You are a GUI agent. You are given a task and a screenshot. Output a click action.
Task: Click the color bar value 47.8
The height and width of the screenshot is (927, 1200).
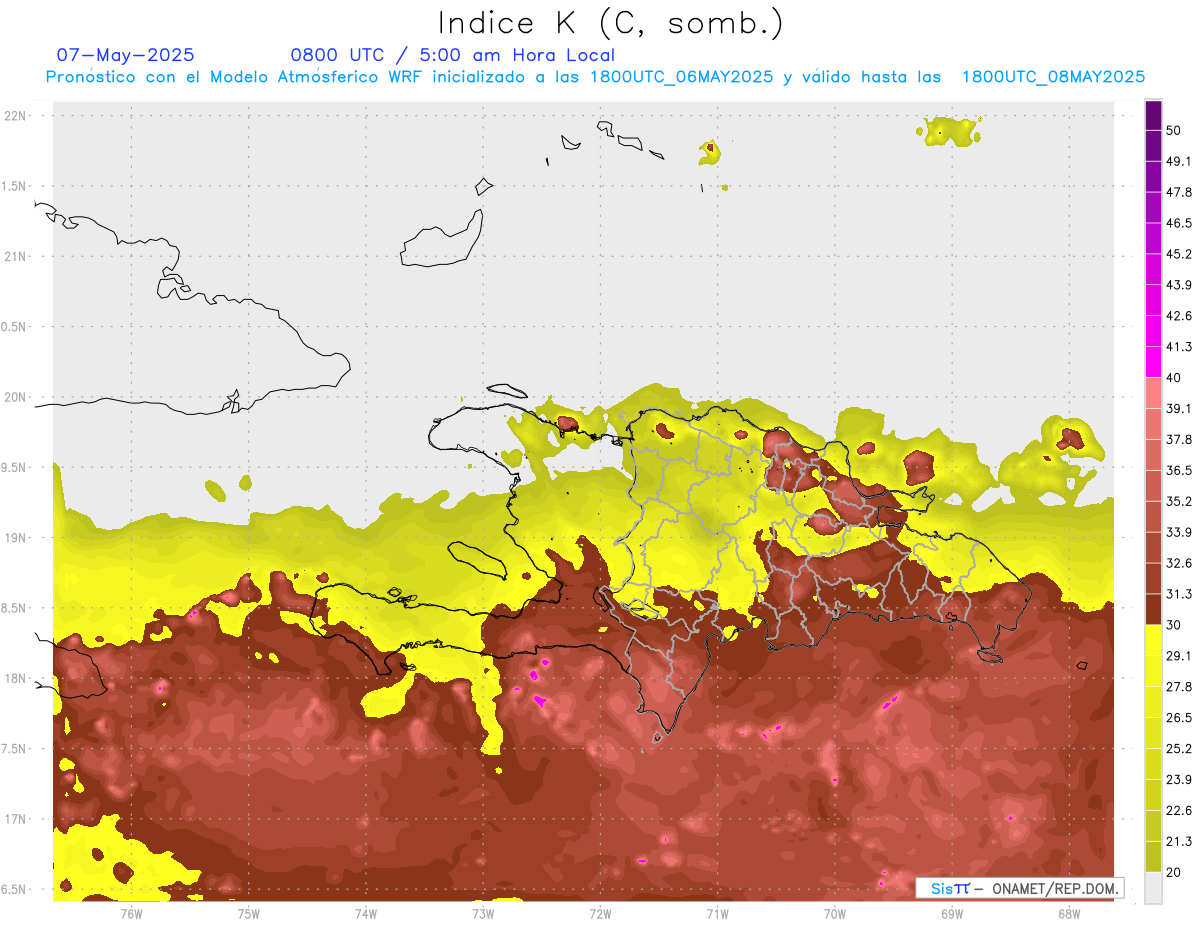click(1179, 192)
